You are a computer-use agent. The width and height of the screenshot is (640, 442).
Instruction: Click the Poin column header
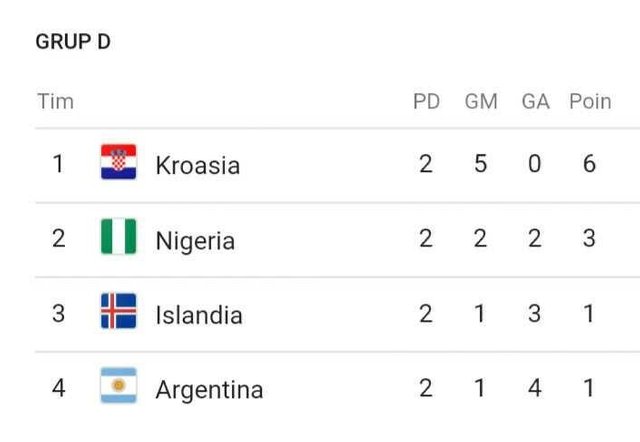(x=590, y=102)
